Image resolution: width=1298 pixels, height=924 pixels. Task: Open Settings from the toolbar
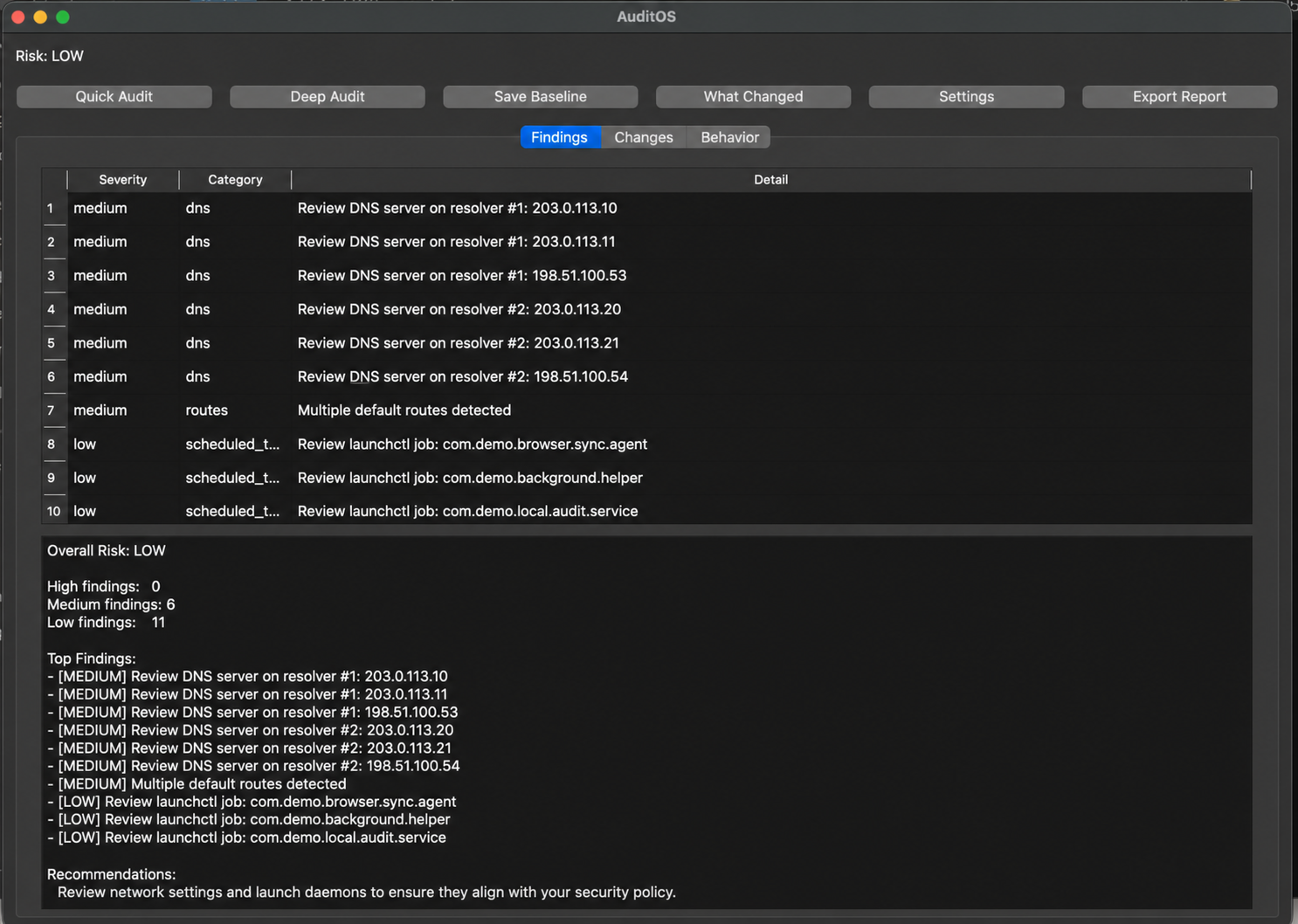coord(966,96)
